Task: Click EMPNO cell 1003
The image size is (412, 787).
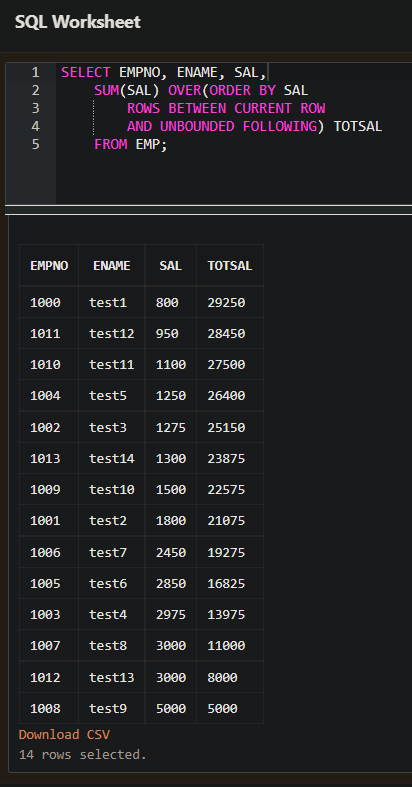Action: pos(49,614)
